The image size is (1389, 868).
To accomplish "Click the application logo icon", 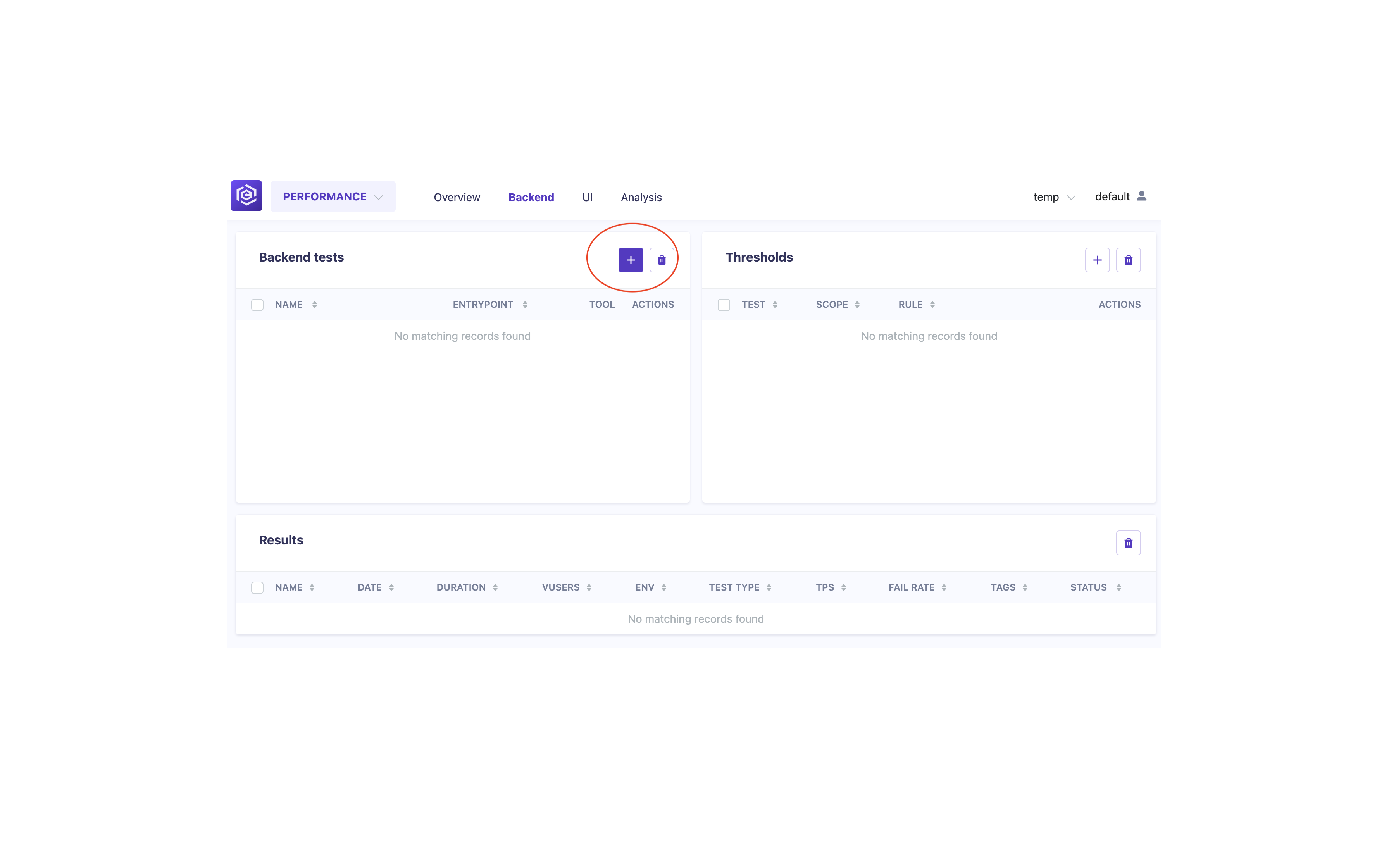I will [246, 196].
